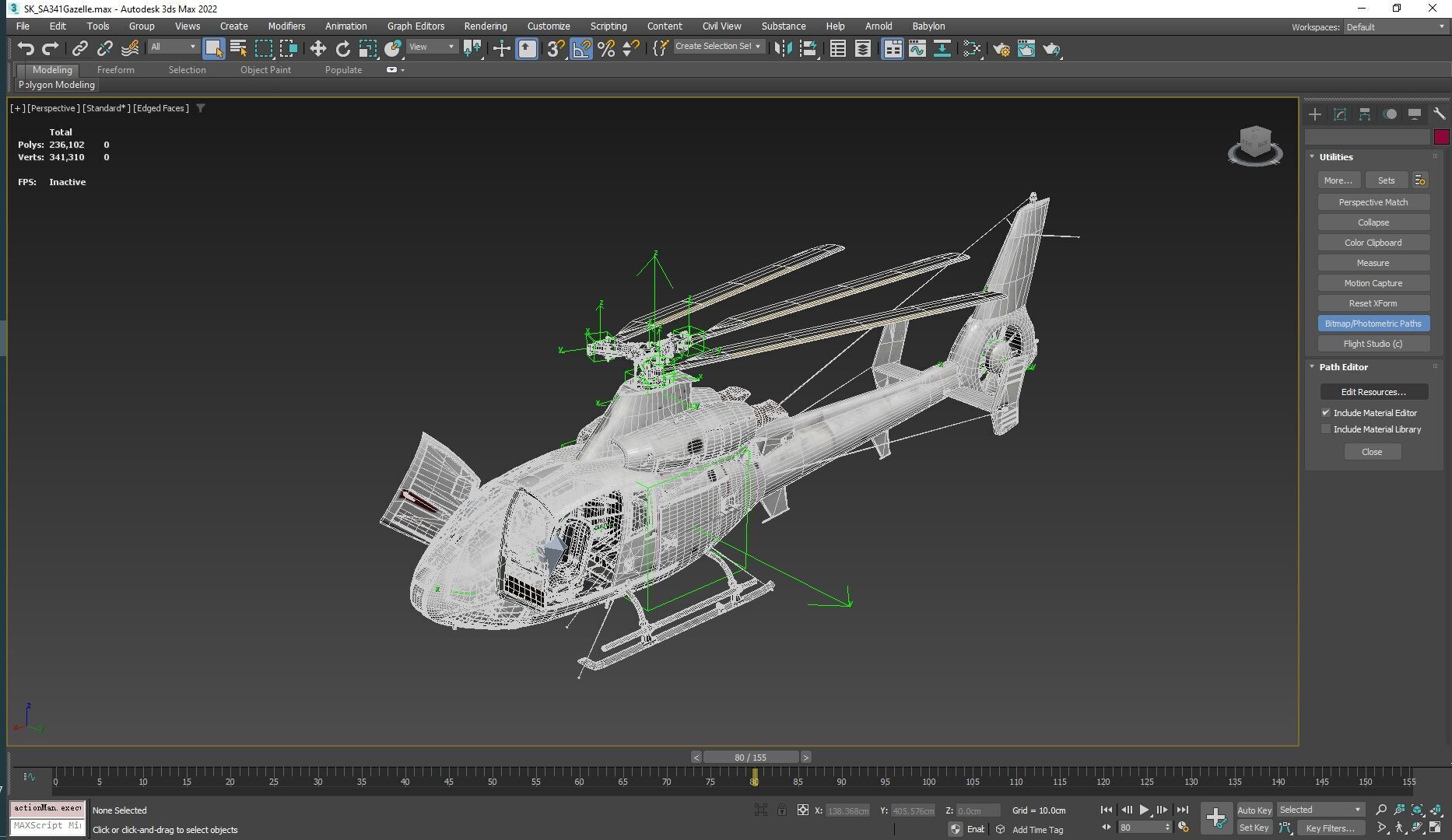Switch to the Object Paint ribbon tab
1452x840 pixels.
(x=265, y=70)
